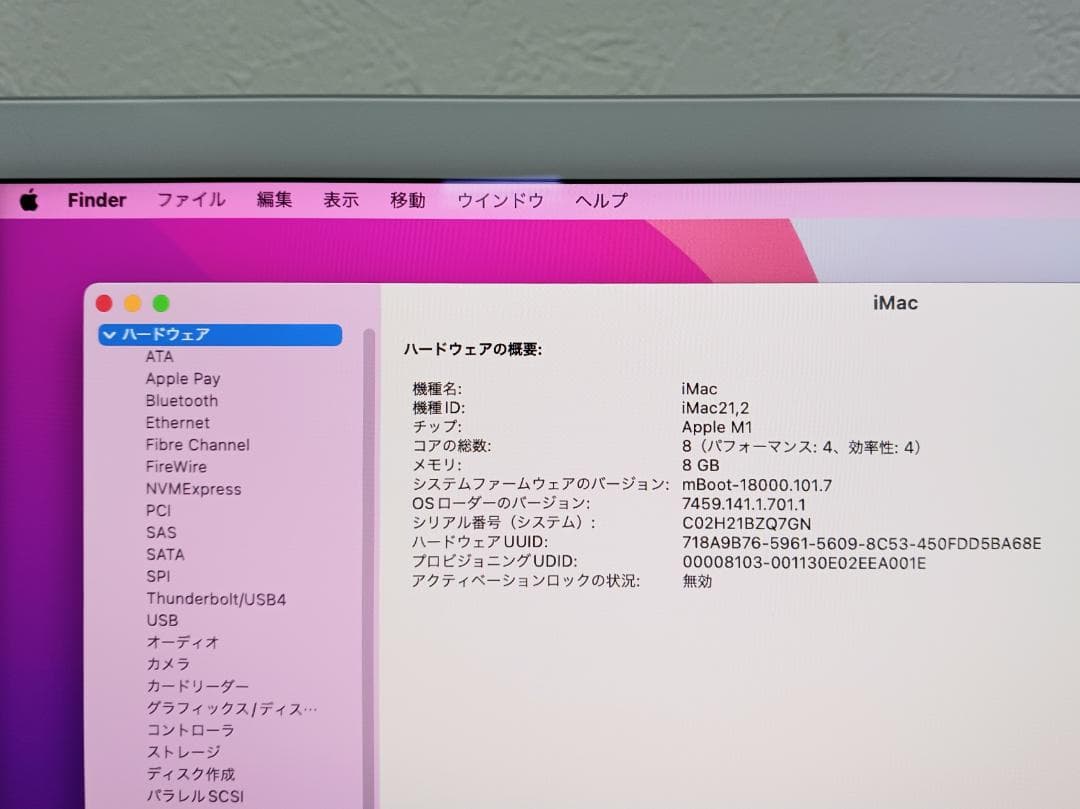
Task: Open the 移動 menu
Action: click(408, 200)
